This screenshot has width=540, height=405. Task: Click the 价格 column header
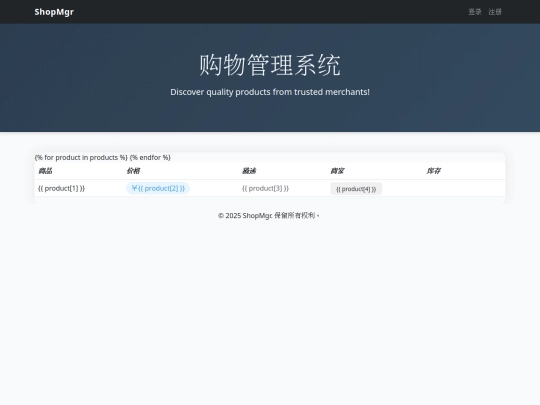point(133,171)
